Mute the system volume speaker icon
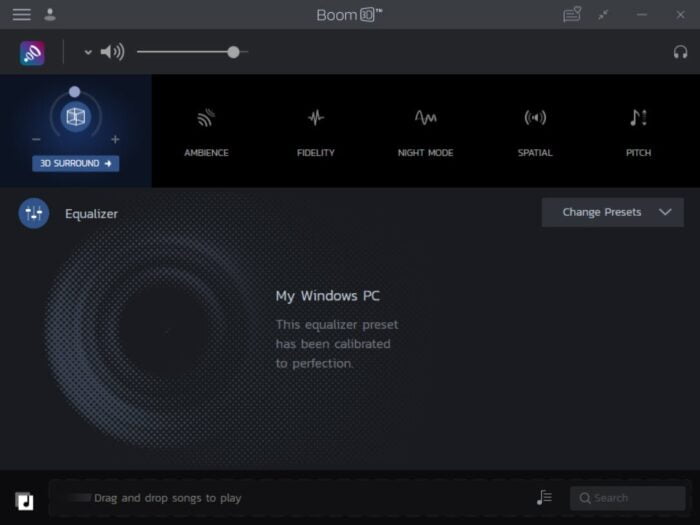The height and width of the screenshot is (525, 700). point(112,52)
